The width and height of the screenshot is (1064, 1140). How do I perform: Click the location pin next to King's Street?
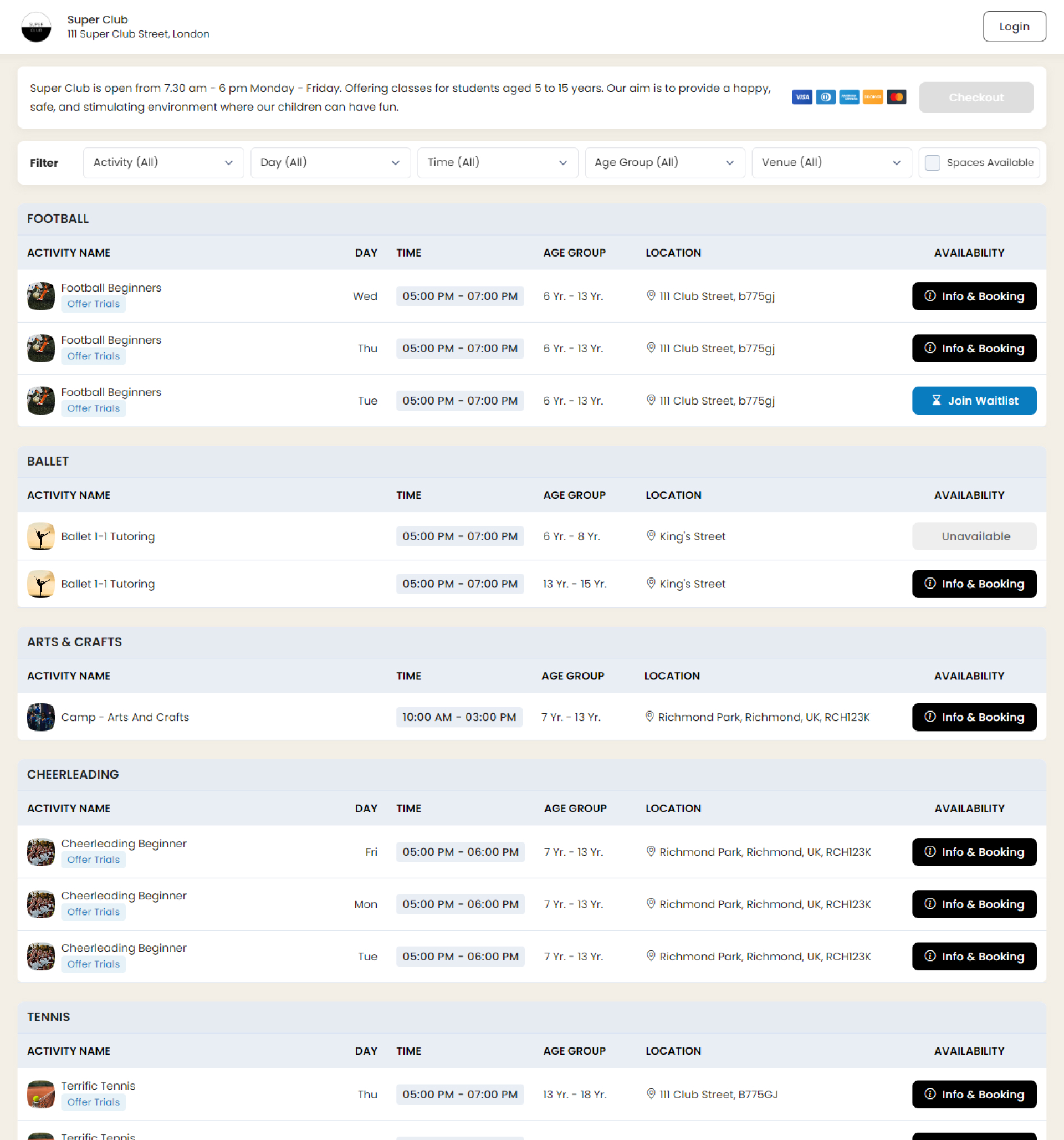(x=651, y=535)
